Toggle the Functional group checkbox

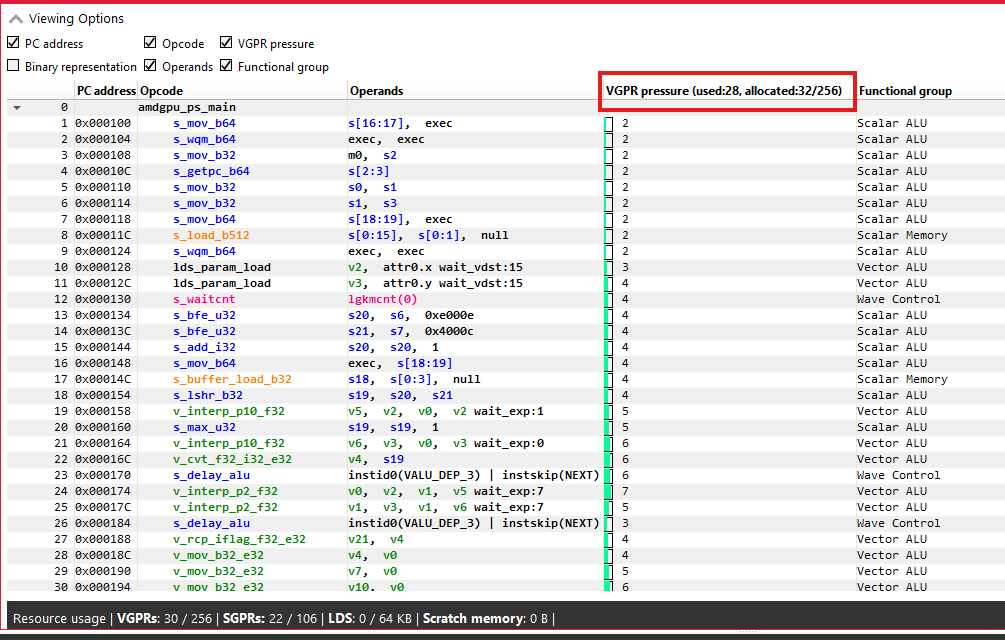226,67
